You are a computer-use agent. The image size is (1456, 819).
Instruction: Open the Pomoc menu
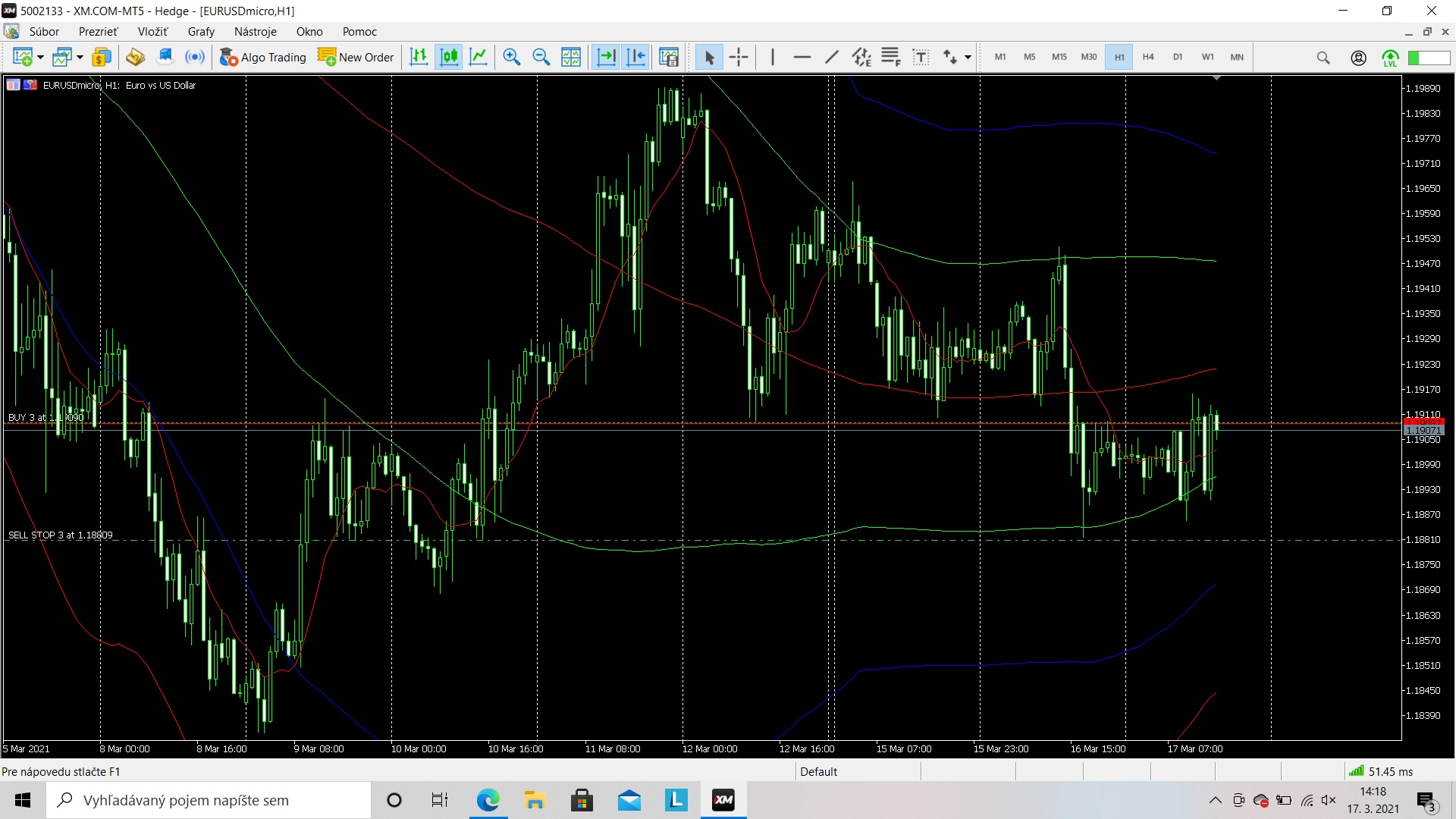point(359,32)
